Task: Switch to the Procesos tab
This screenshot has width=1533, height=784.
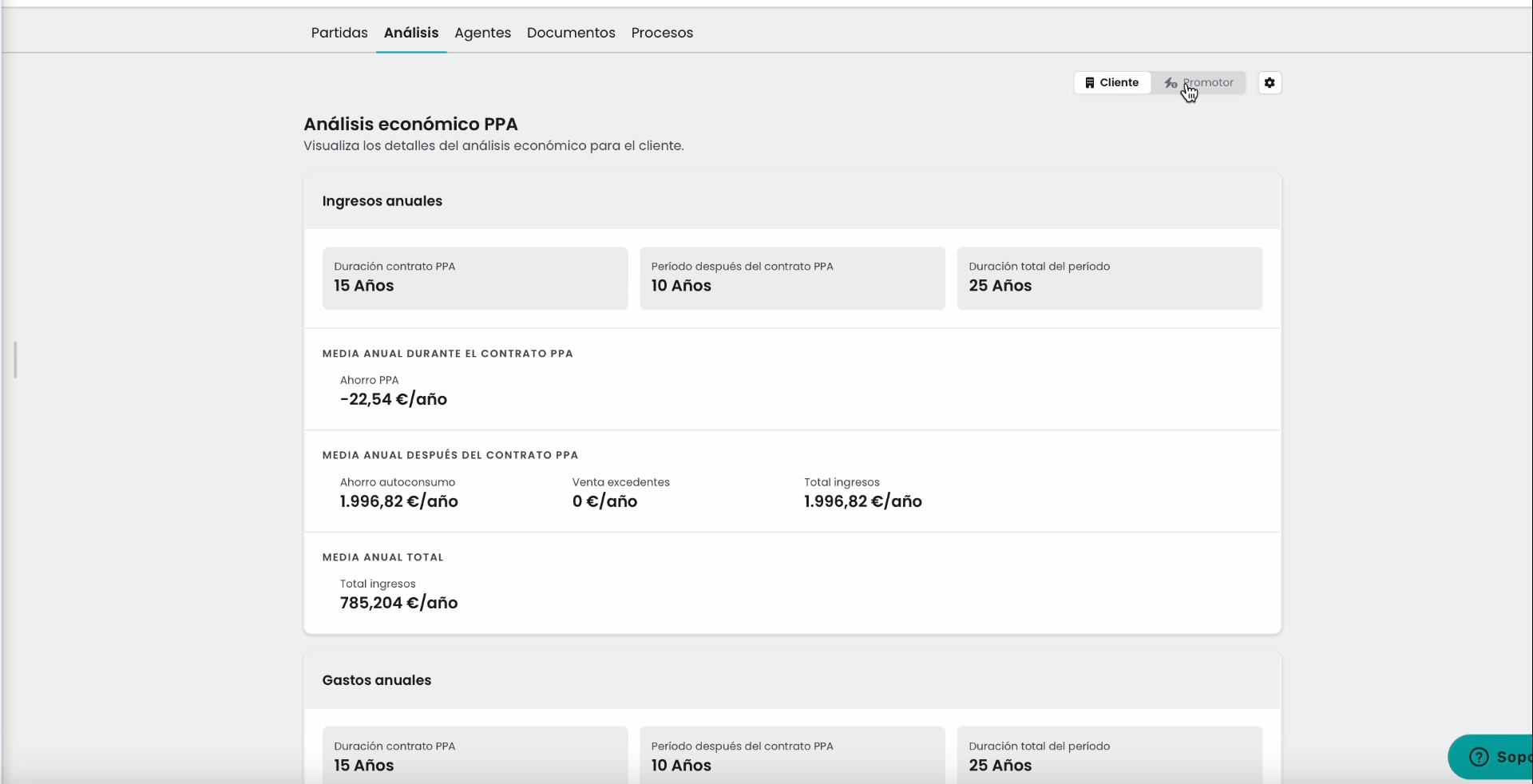Action: (x=662, y=33)
